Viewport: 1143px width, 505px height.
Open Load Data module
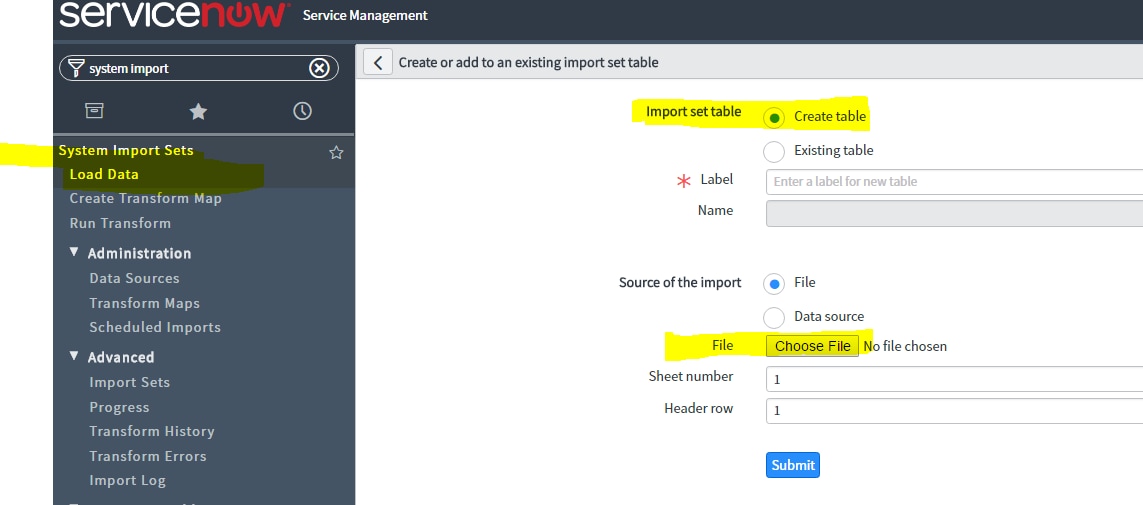point(104,174)
